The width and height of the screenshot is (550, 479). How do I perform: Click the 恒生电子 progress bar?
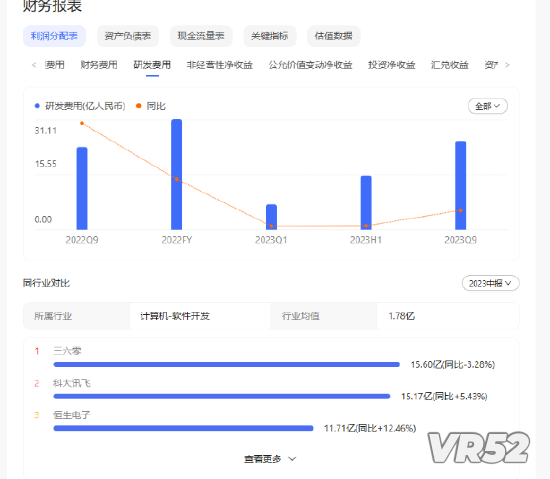click(183, 428)
